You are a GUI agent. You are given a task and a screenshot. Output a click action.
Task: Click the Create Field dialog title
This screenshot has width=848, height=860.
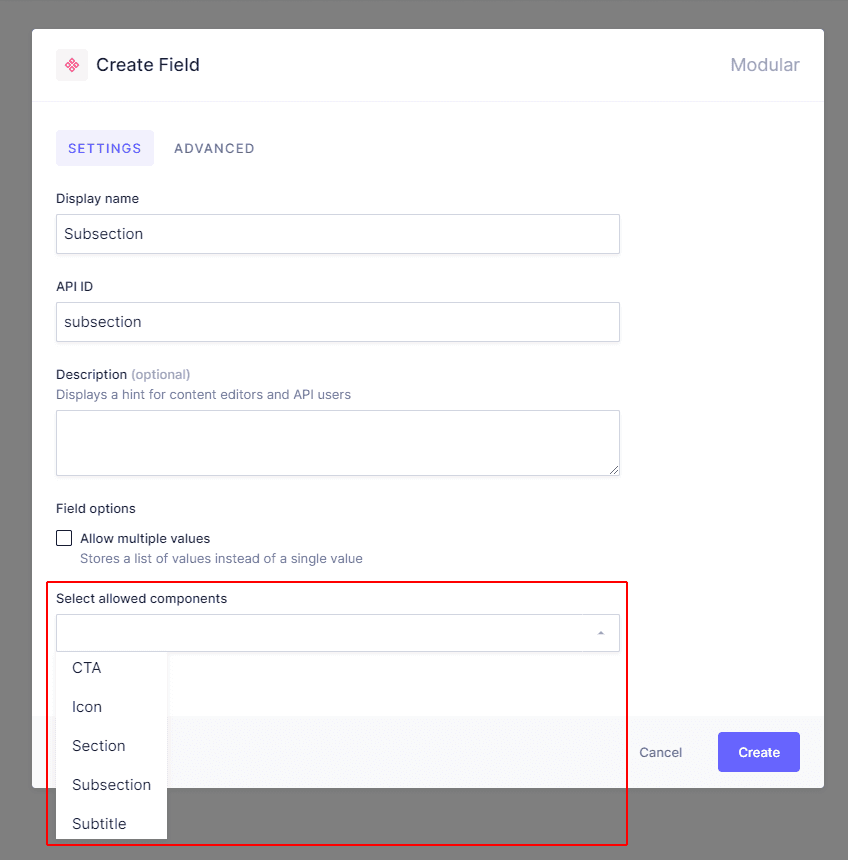pyautogui.click(x=148, y=65)
